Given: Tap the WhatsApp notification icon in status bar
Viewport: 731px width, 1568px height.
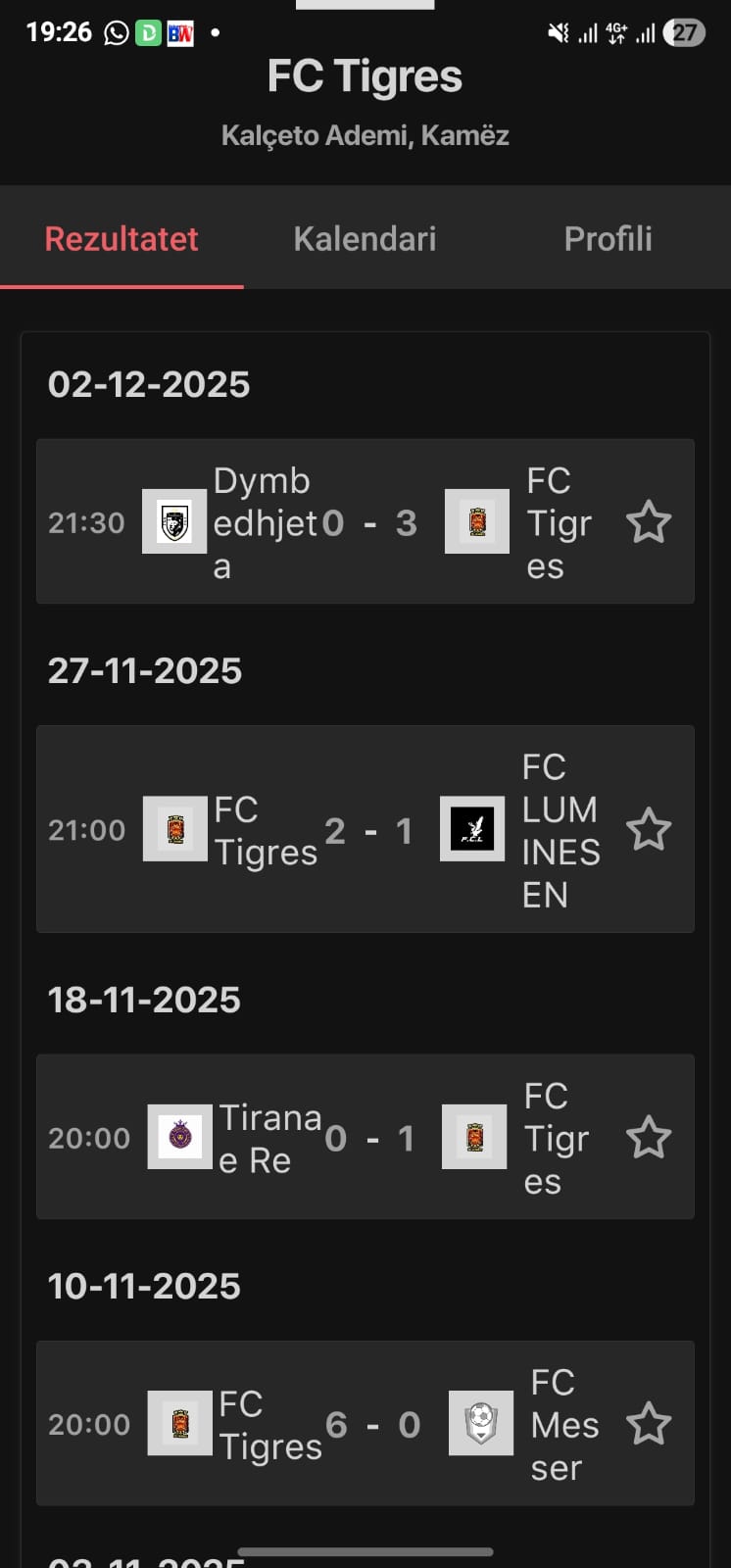Looking at the screenshot, I should [117, 33].
